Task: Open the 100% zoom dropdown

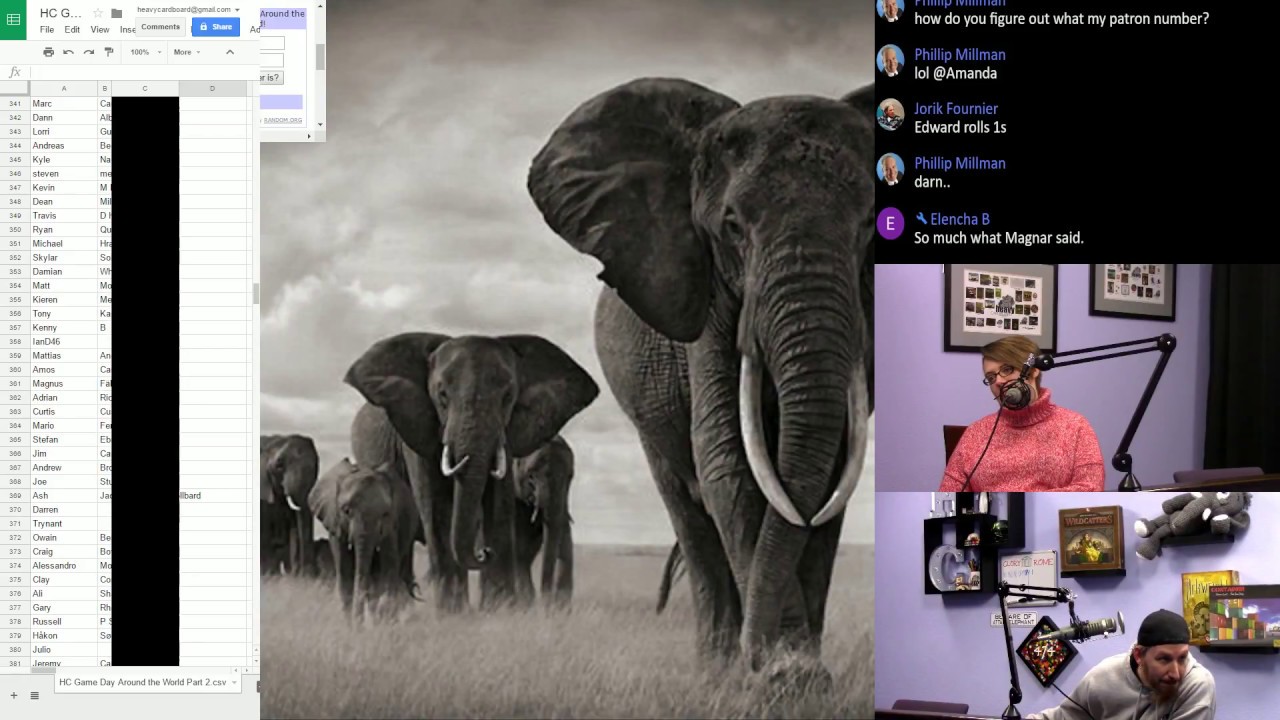Action: point(145,52)
